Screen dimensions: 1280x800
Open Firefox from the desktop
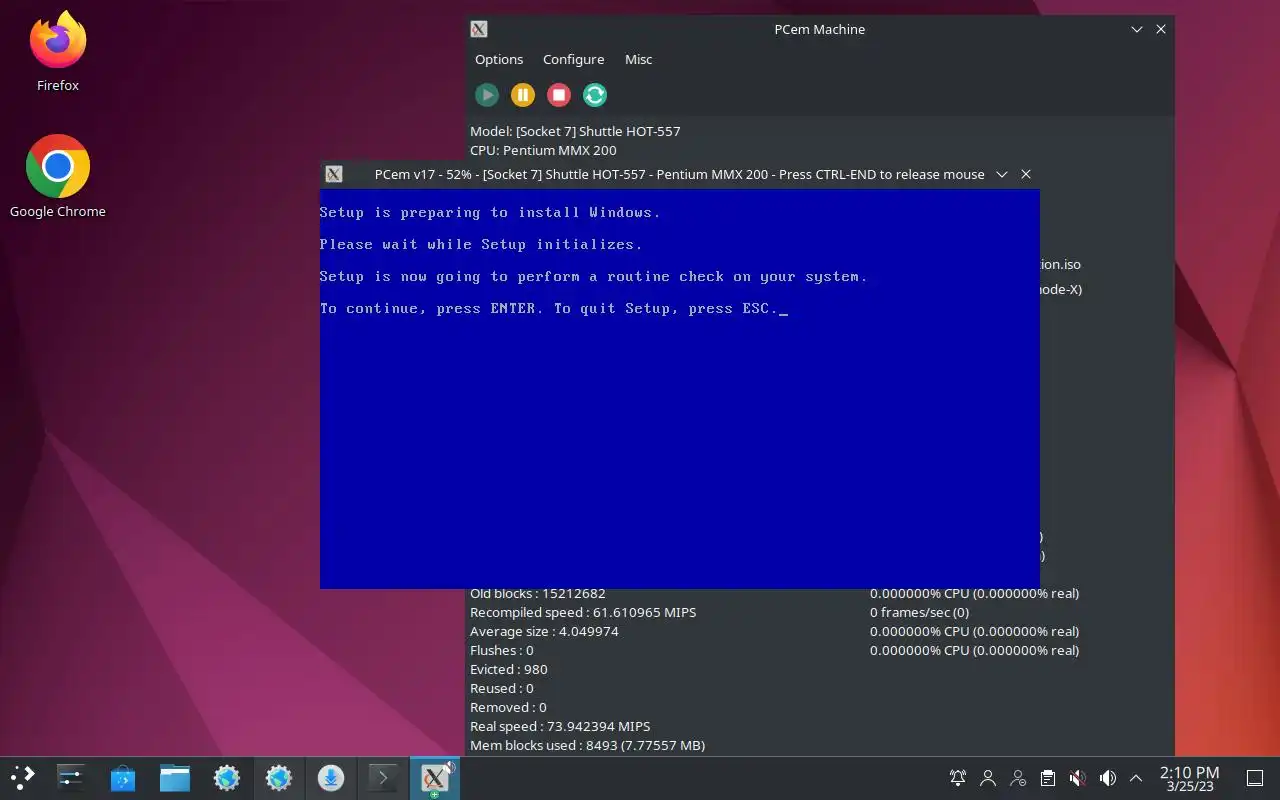pos(58,52)
